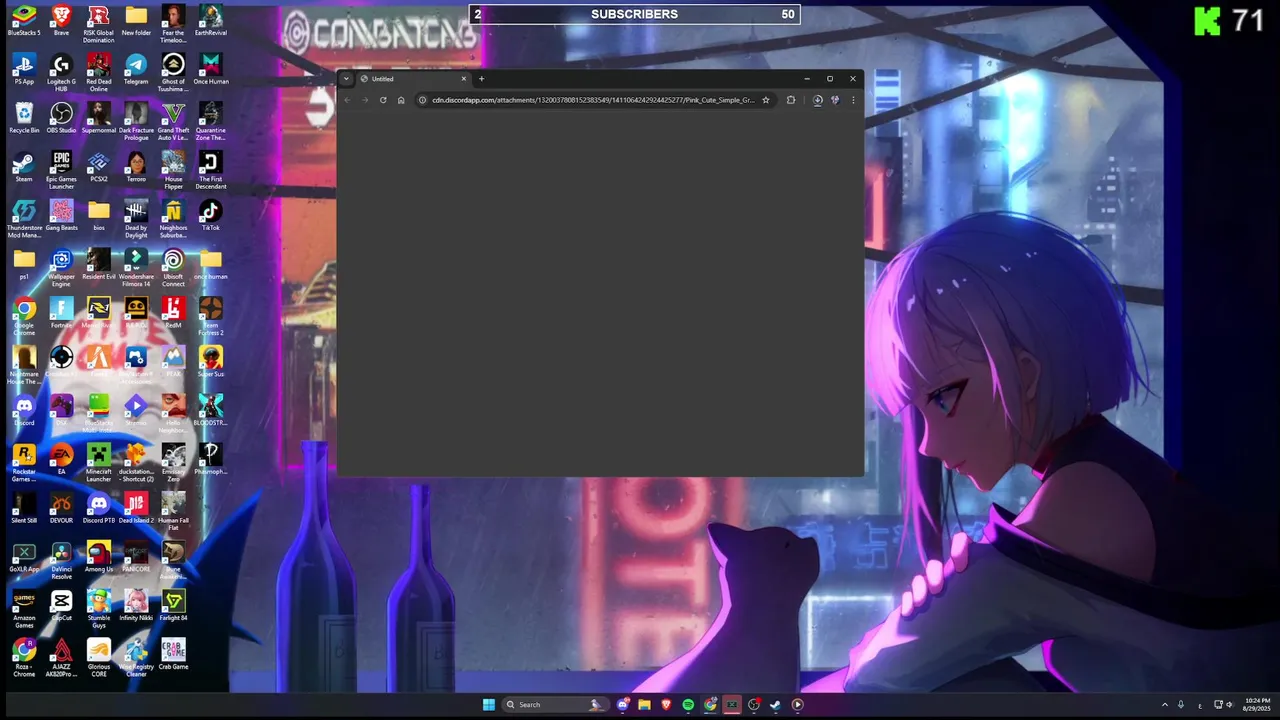Select the PCSX2 desktop icon

tap(98, 167)
